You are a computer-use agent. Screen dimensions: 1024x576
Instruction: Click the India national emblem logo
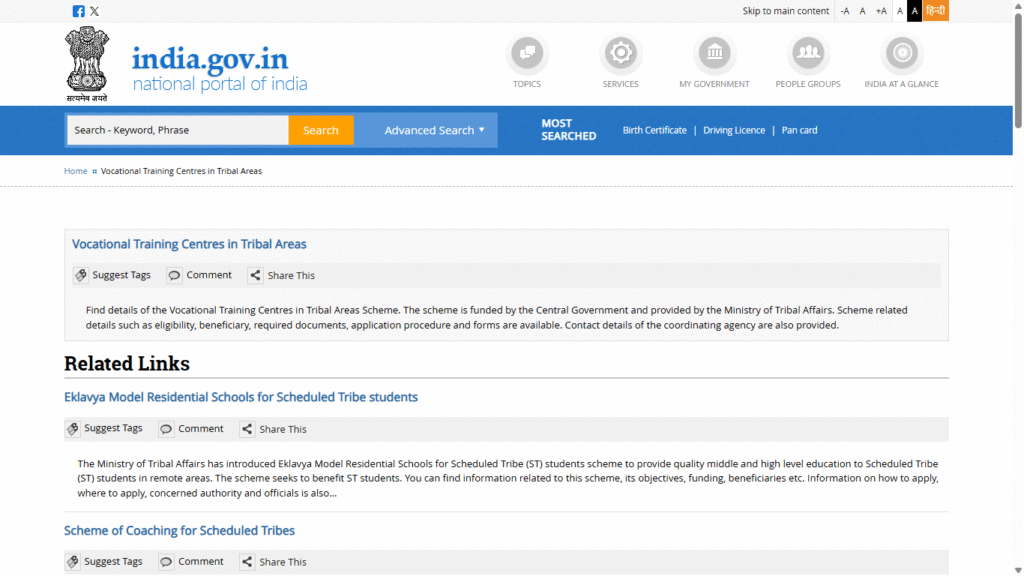coord(87,63)
